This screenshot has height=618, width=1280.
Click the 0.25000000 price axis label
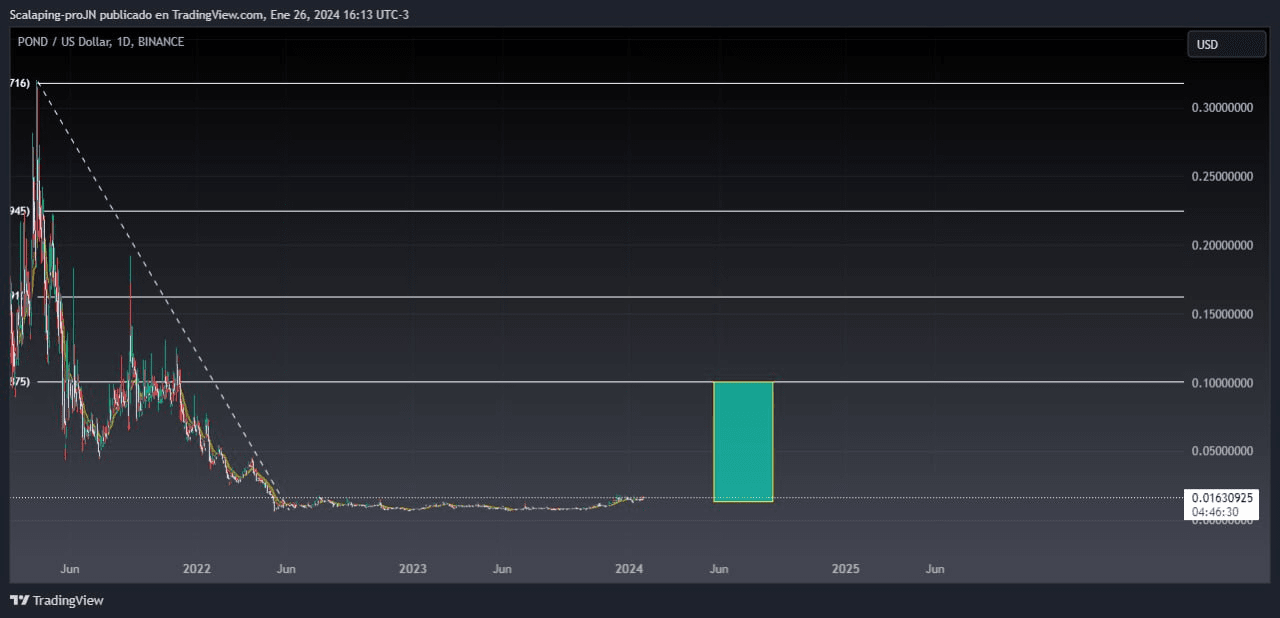(1220, 176)
